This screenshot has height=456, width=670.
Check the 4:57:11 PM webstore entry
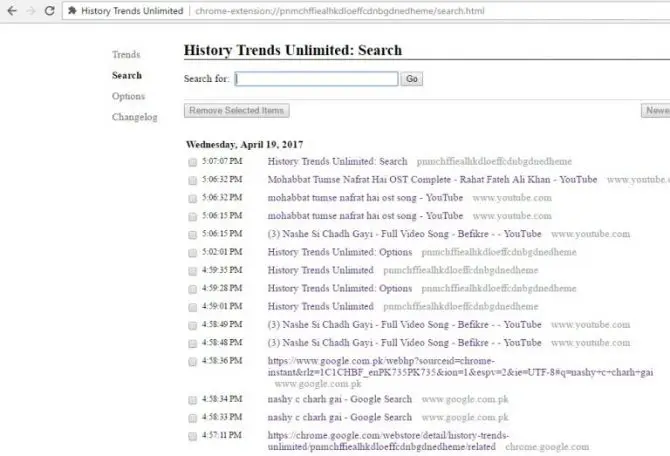click(193, 436)
